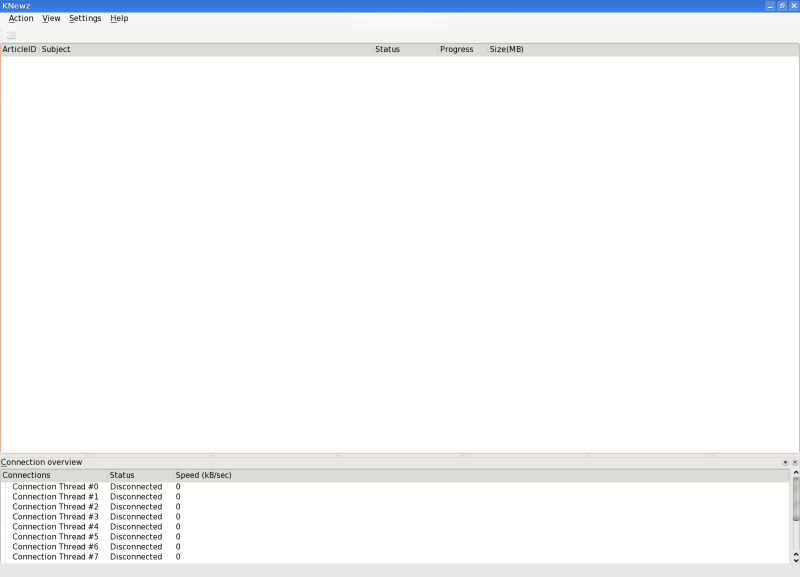Open the Settings menu

coord(85,18)
